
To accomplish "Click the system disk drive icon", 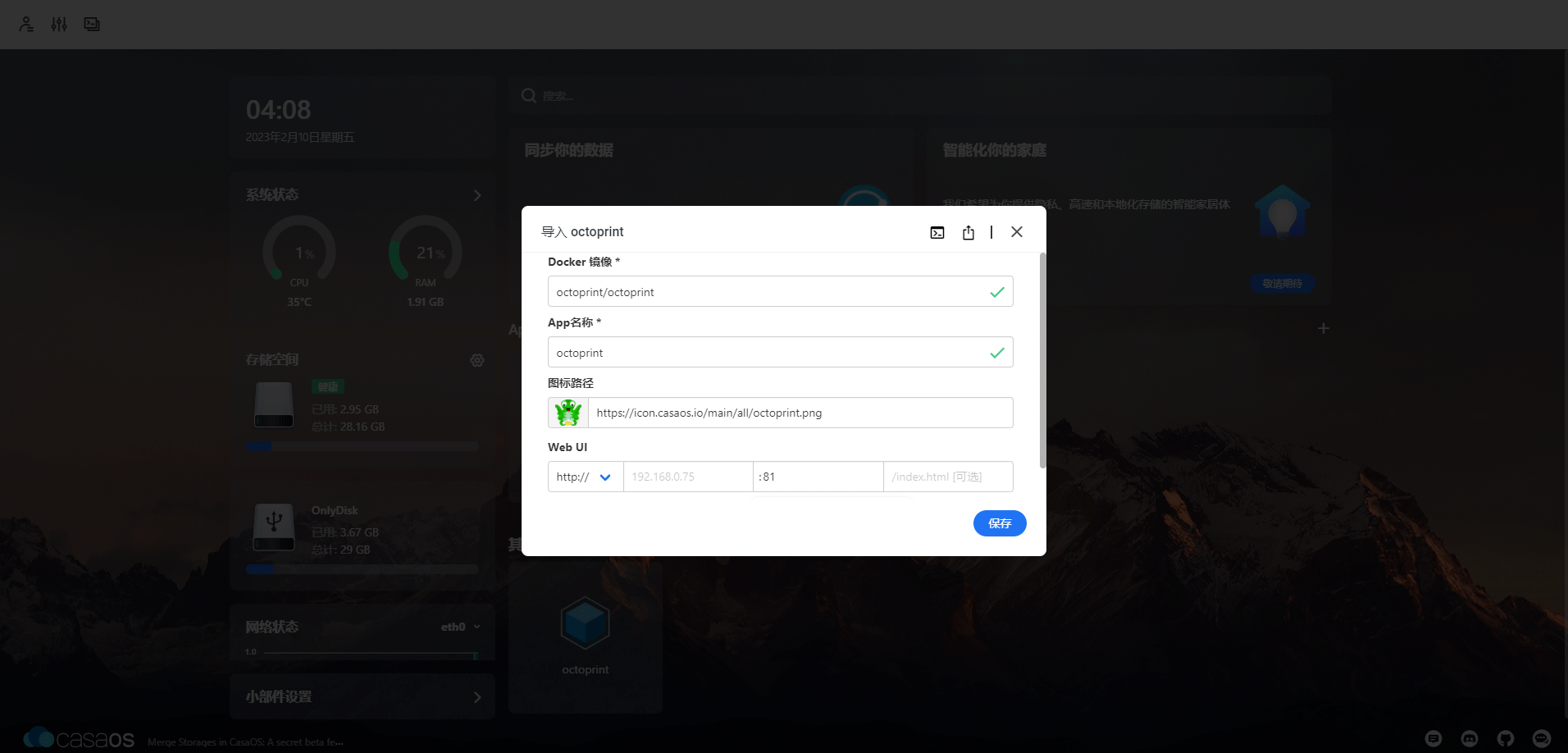I will [x=274, y=405].
